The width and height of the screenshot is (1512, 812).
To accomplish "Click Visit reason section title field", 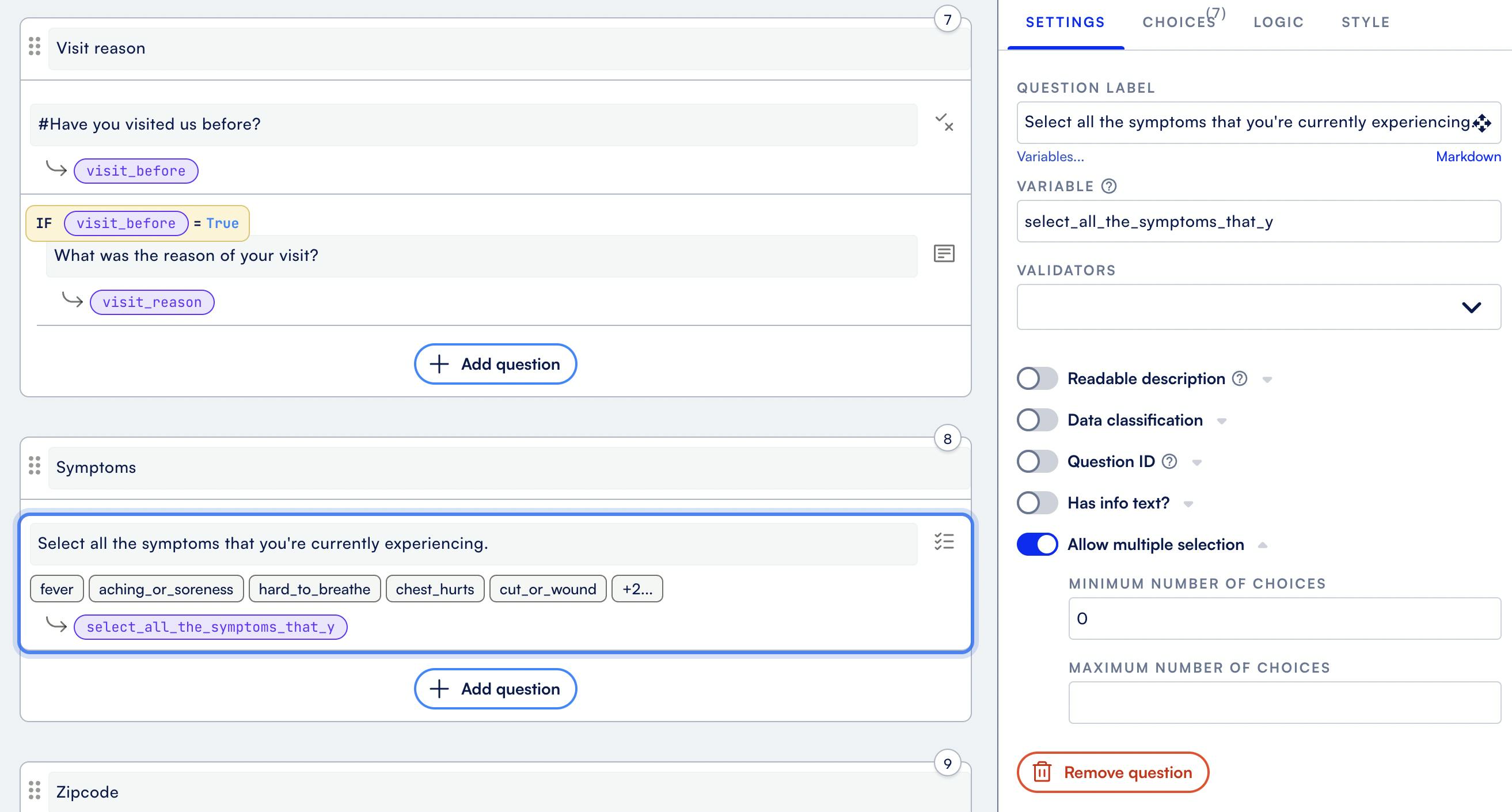I will pyautogui.click(x=509, y=48).
